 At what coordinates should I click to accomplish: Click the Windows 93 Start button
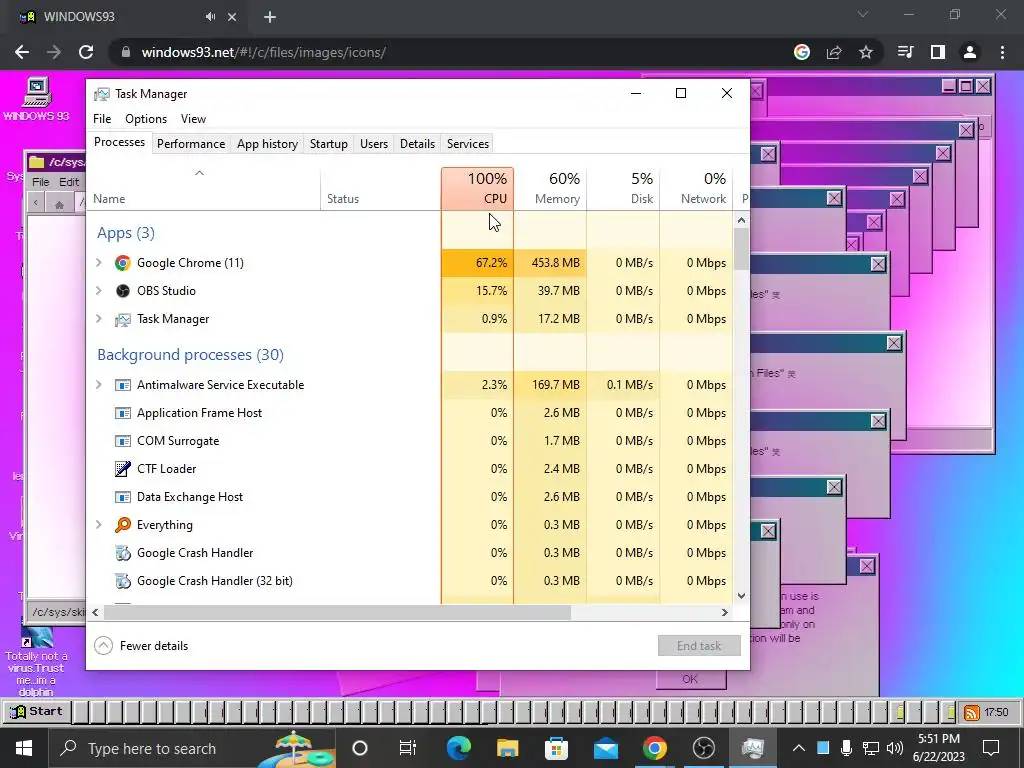click(x=37, y=712)
